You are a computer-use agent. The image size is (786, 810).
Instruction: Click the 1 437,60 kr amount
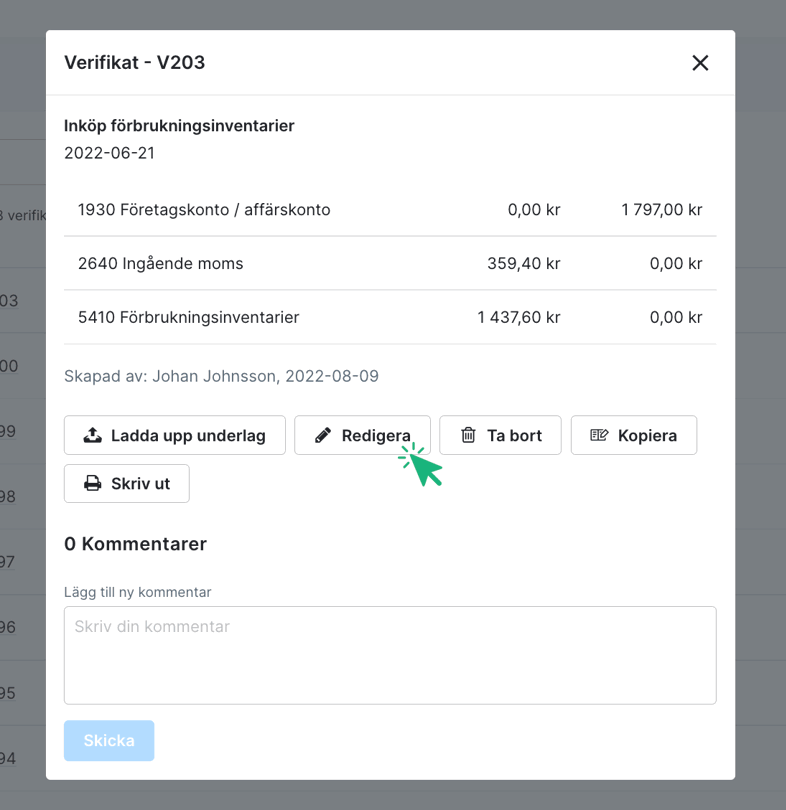point(518,317)
